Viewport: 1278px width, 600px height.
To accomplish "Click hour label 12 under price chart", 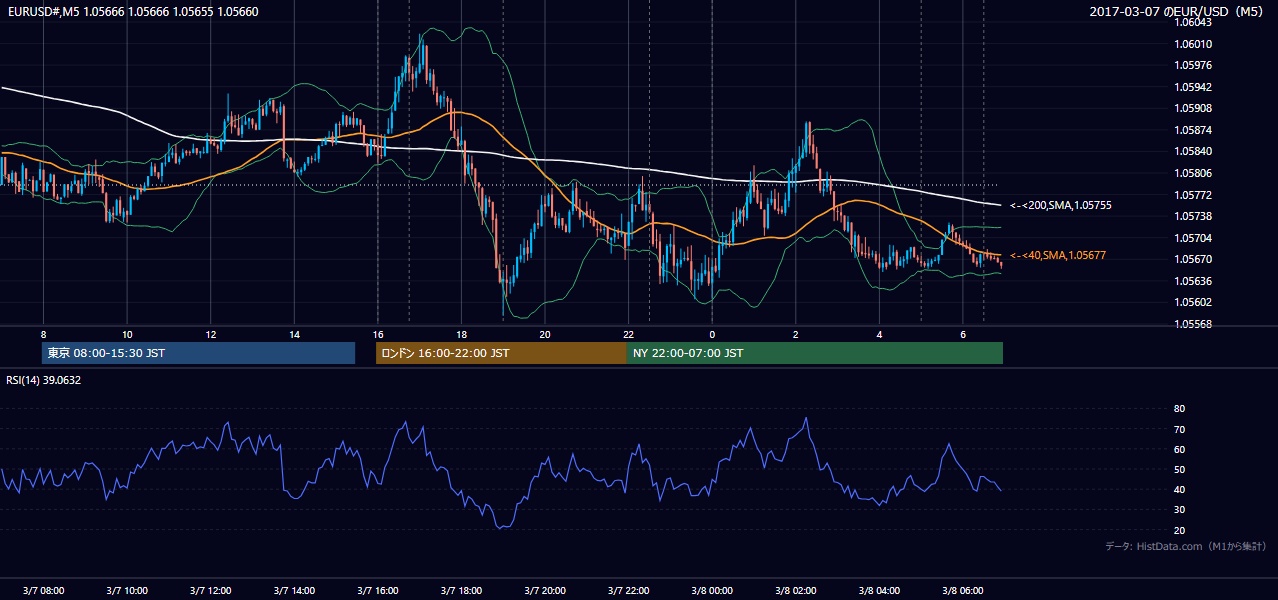I will click(211, 334).
